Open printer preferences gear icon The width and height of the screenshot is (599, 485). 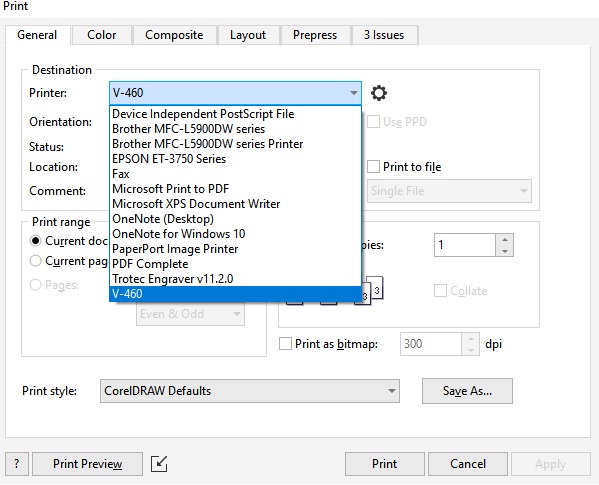tap(379, 93)
